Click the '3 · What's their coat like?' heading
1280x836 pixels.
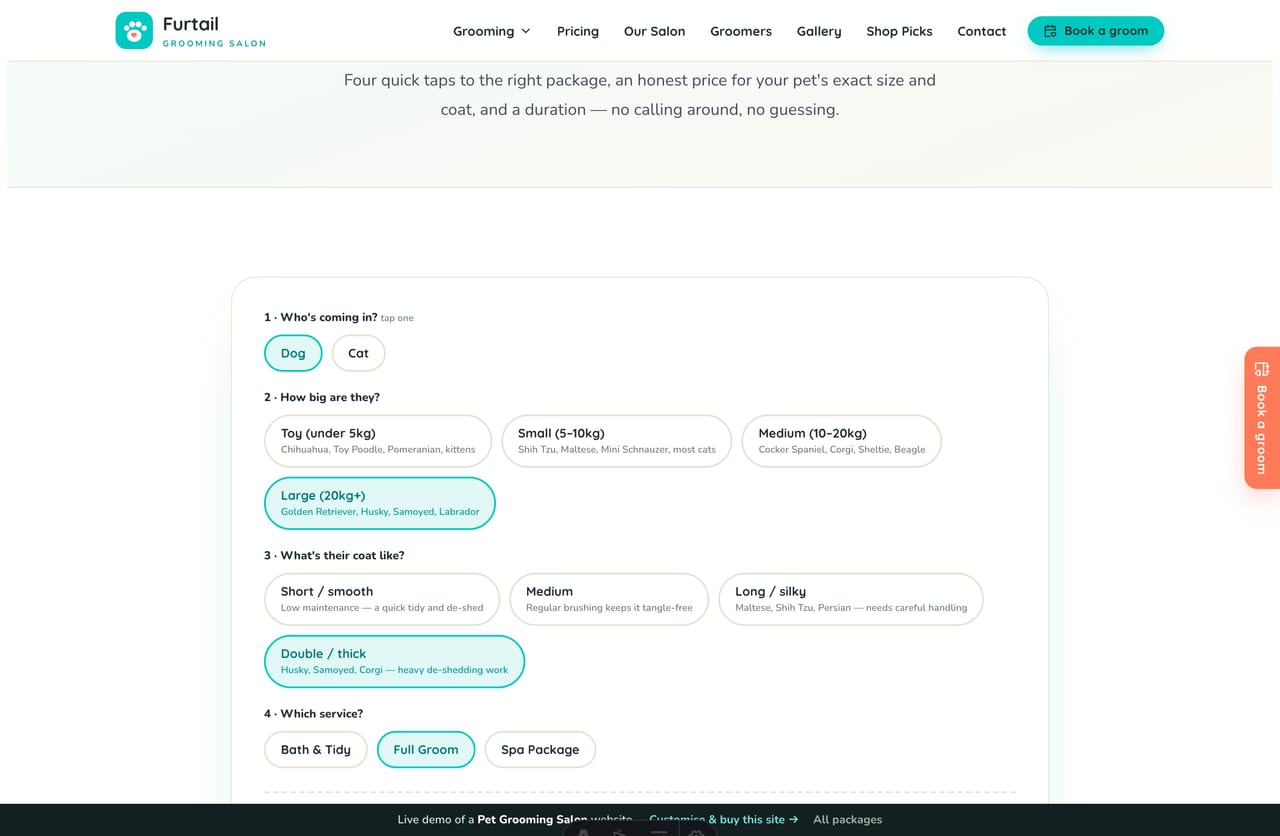334,555
